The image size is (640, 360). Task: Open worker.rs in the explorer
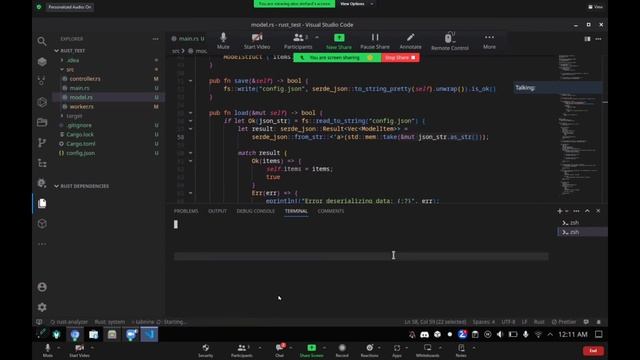coord(81,107)
